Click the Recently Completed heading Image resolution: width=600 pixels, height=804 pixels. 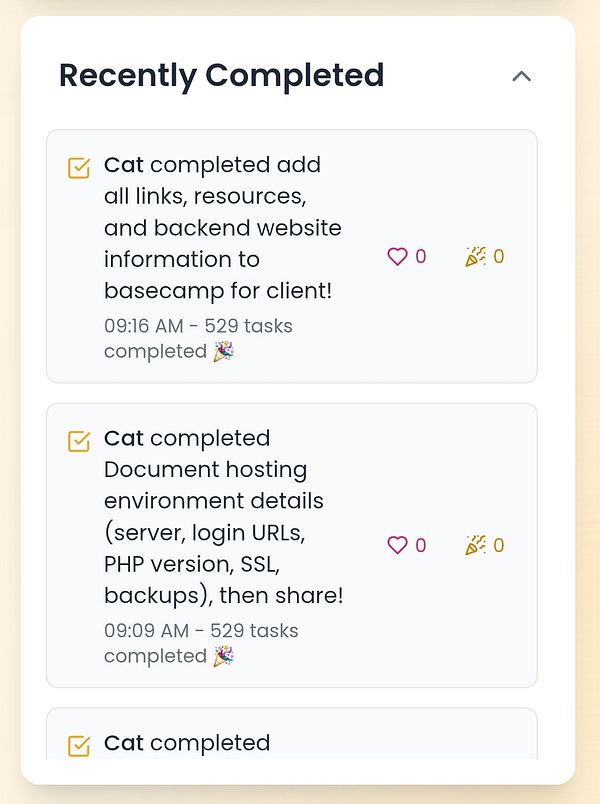[x=221, y=76]
